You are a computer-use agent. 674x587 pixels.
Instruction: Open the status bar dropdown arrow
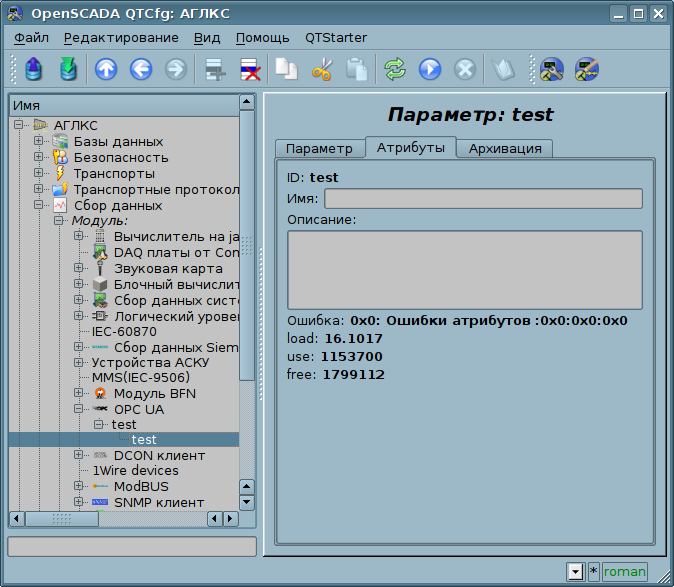575,572
